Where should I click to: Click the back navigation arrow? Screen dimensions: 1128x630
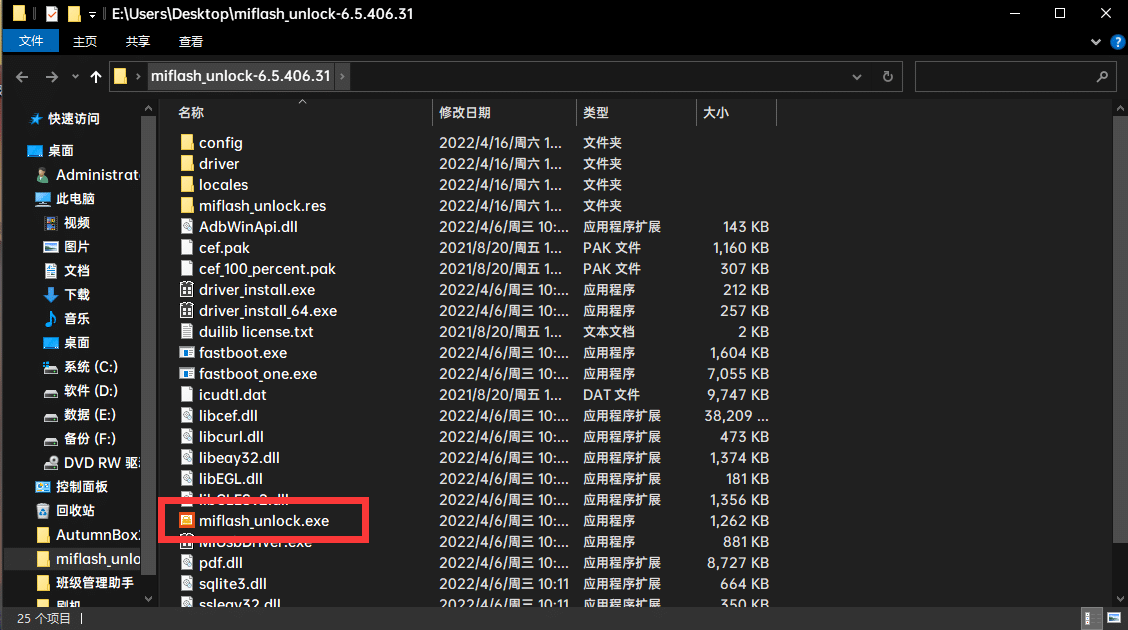(21, 76)
